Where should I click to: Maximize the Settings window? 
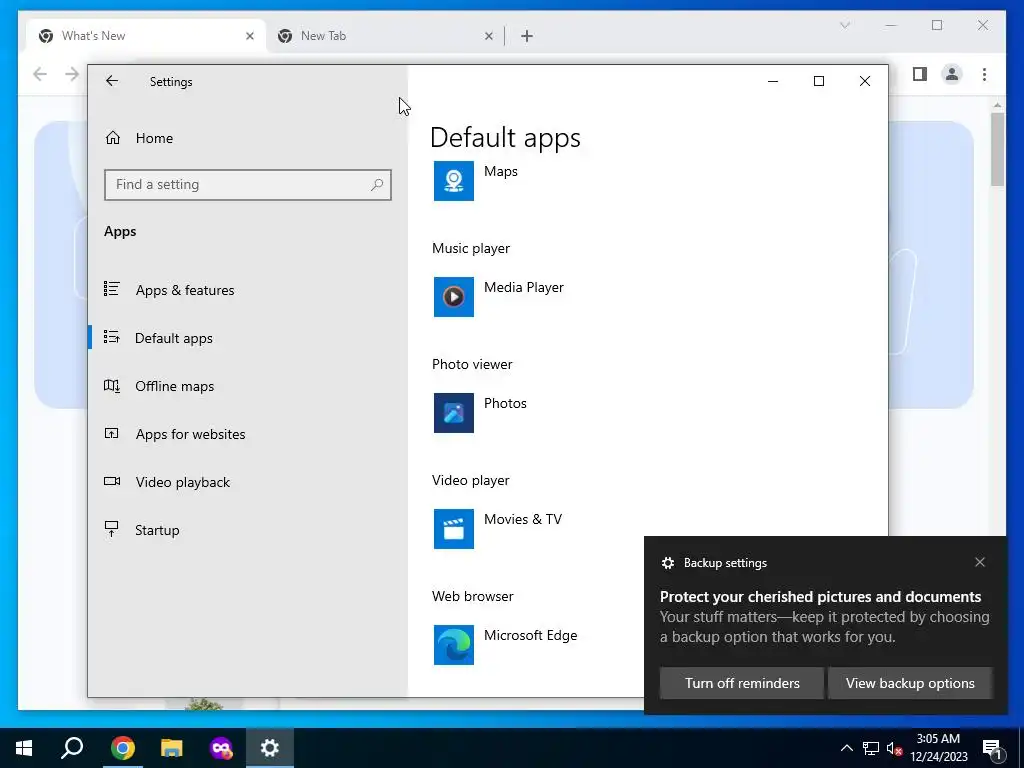818,81
